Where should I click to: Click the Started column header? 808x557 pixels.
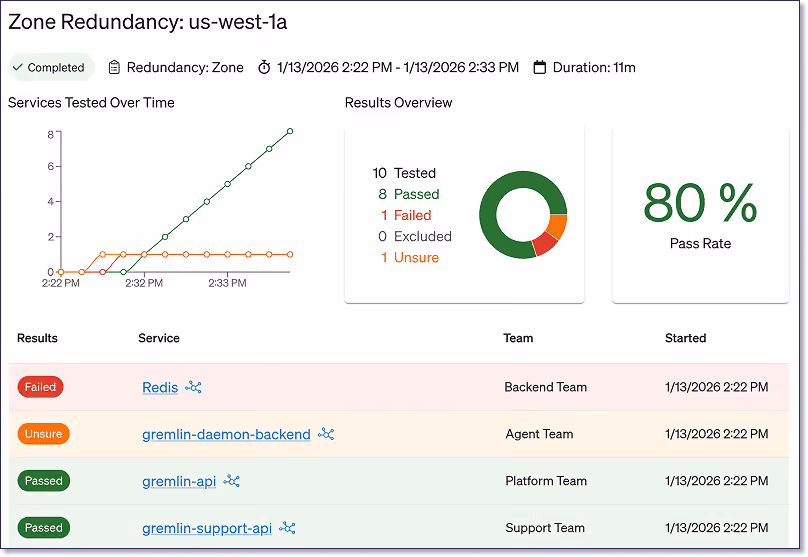click(685, 338)
